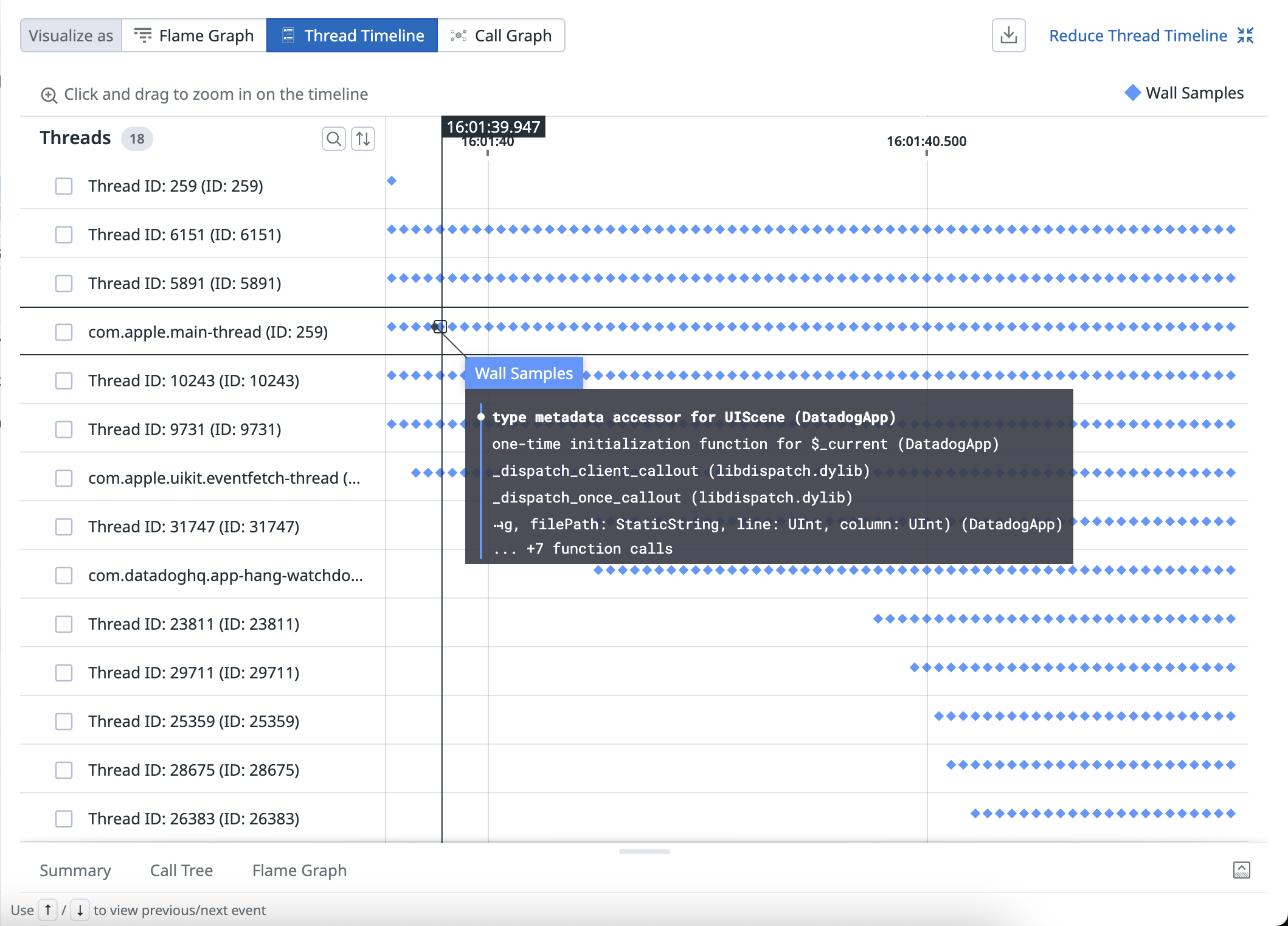Click Reduce Thread Timeline link
1288x926 pixels.
pos(1138,35)
